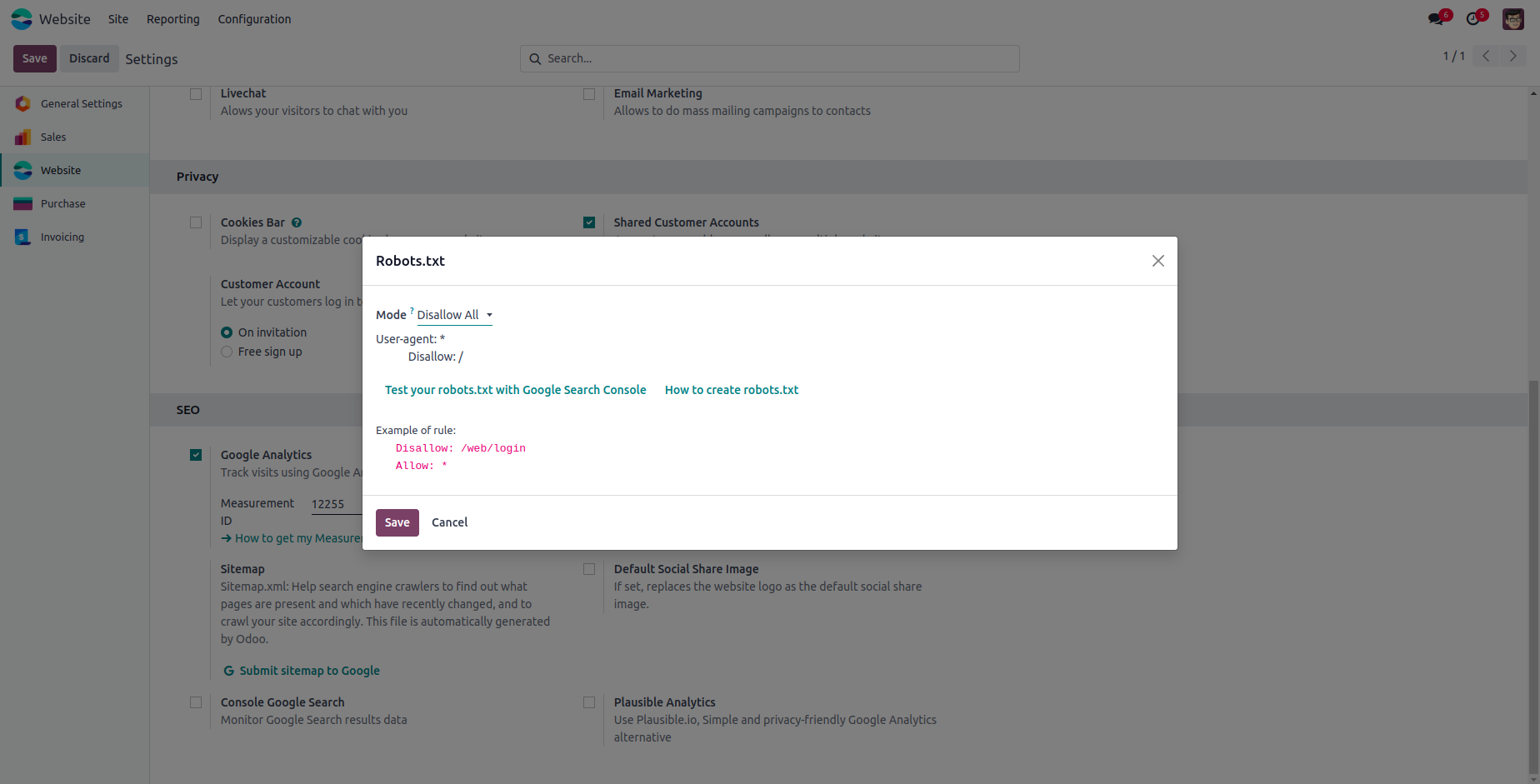
Task: Open the Configuration menu
Action: [254, 19]
